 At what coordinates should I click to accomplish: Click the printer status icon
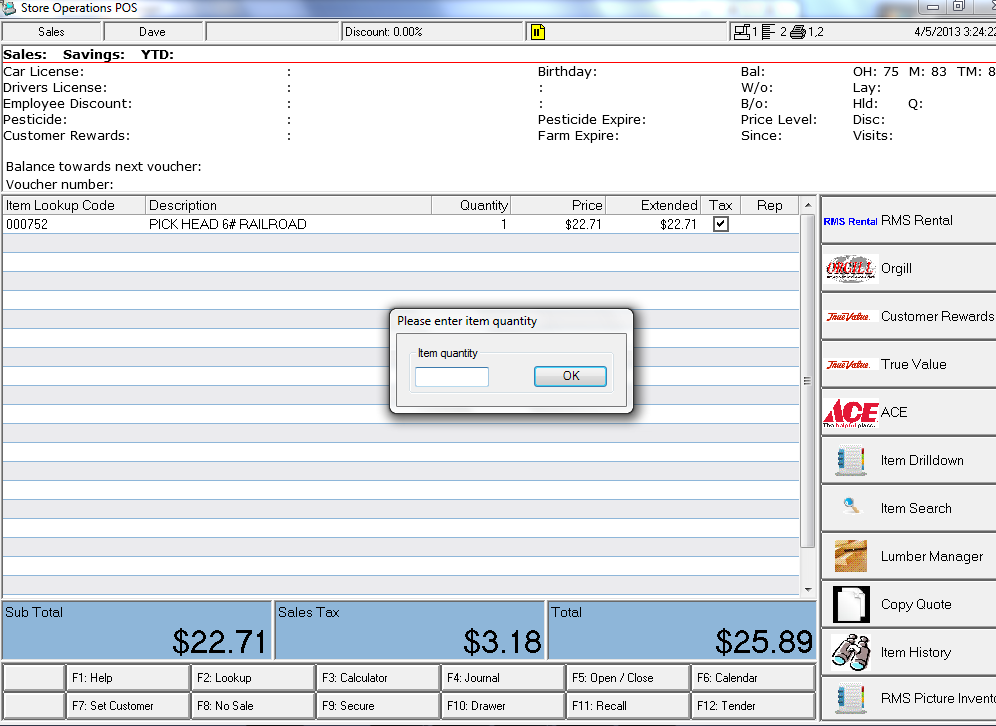click(797, 32)
